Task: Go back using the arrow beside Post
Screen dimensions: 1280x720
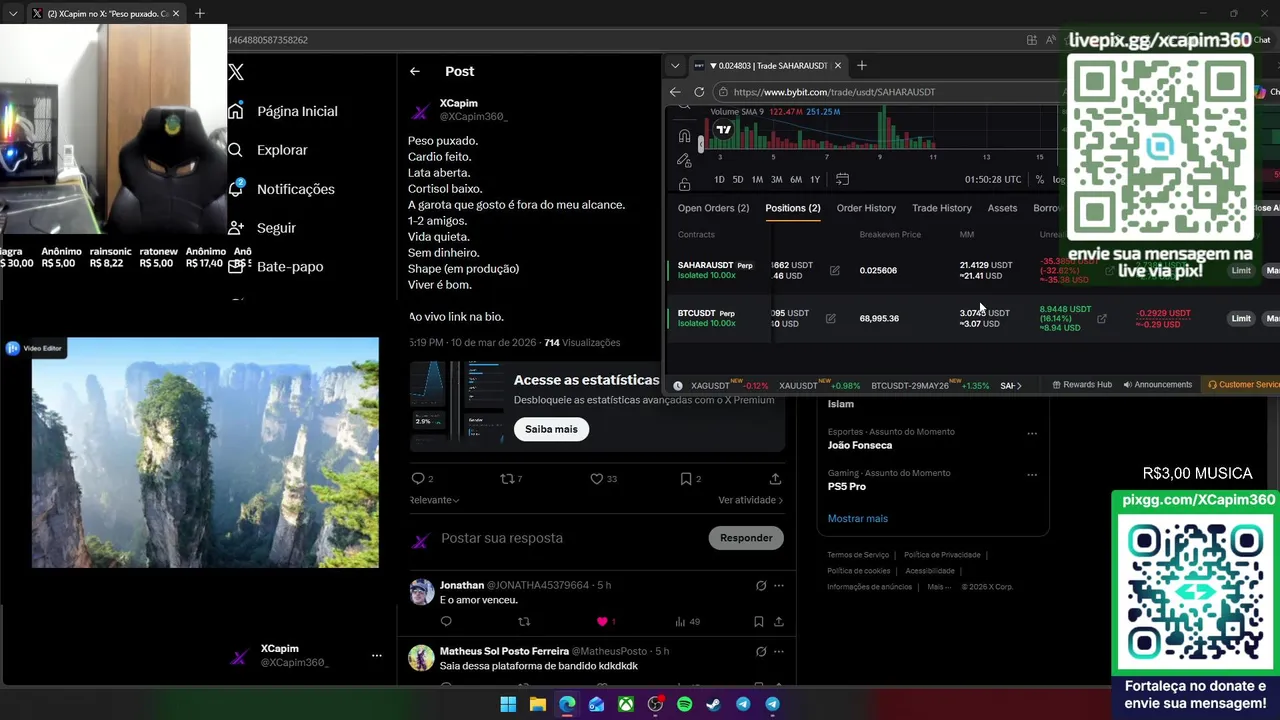Action: (x=415, y=71)
